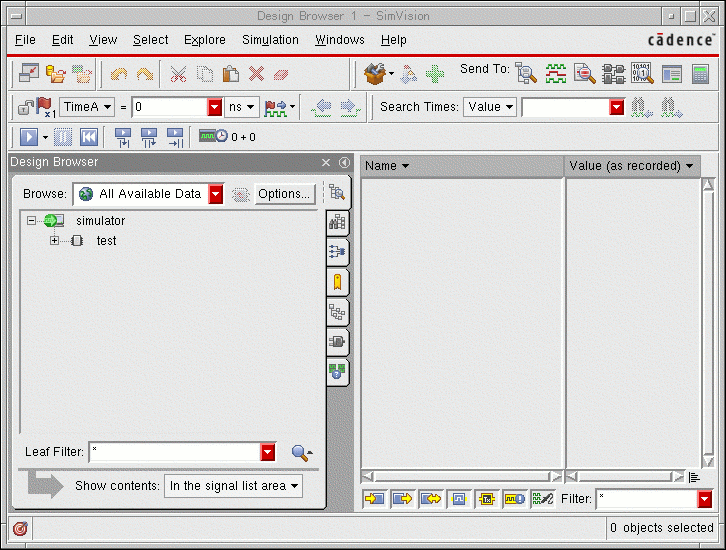The width and height of the screenshot is (726, 550).
Task: Open the Leaf Filter history dropdown arrow
Action: coord(268,452)
